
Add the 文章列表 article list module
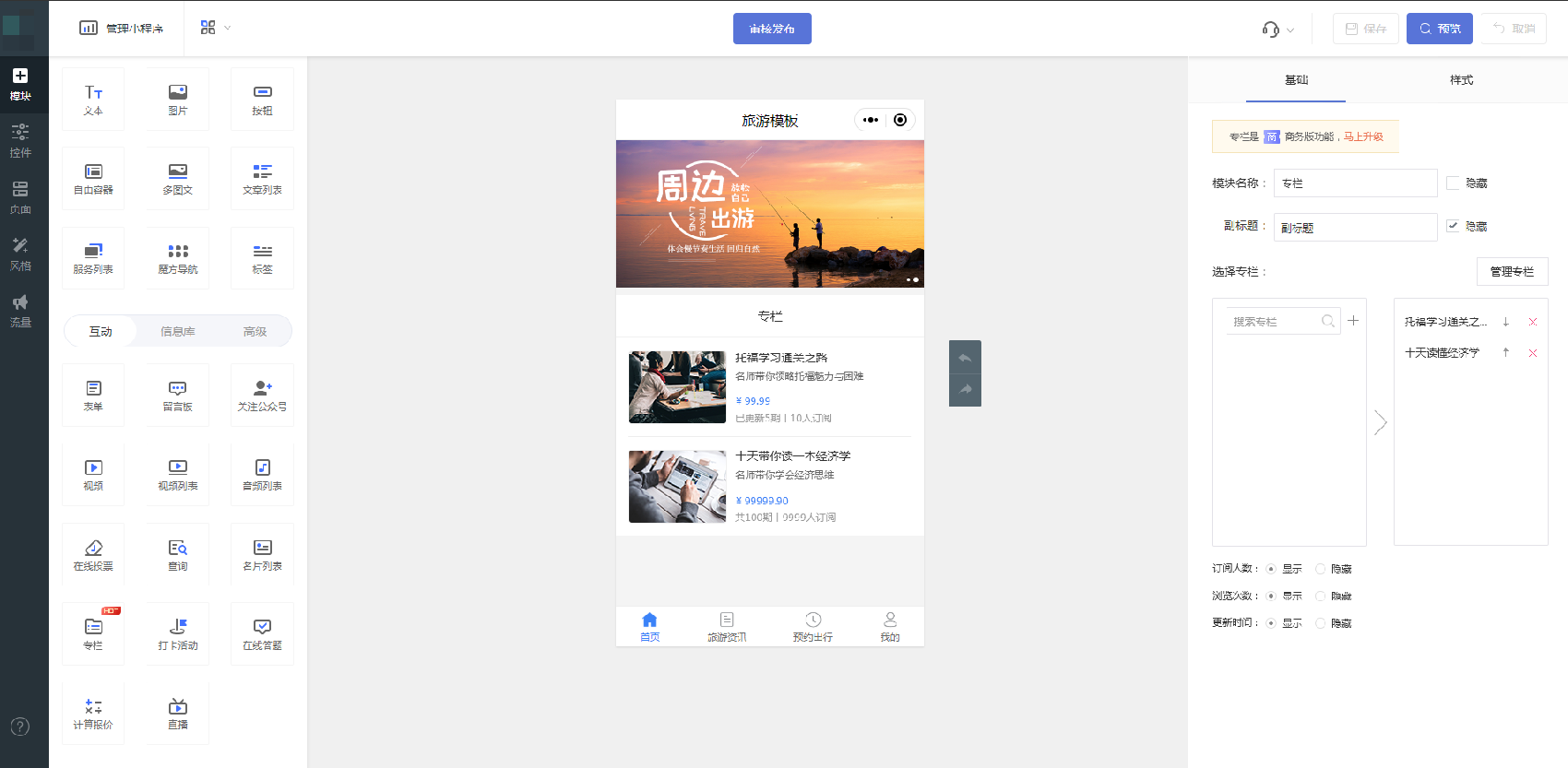click(262, 179)
